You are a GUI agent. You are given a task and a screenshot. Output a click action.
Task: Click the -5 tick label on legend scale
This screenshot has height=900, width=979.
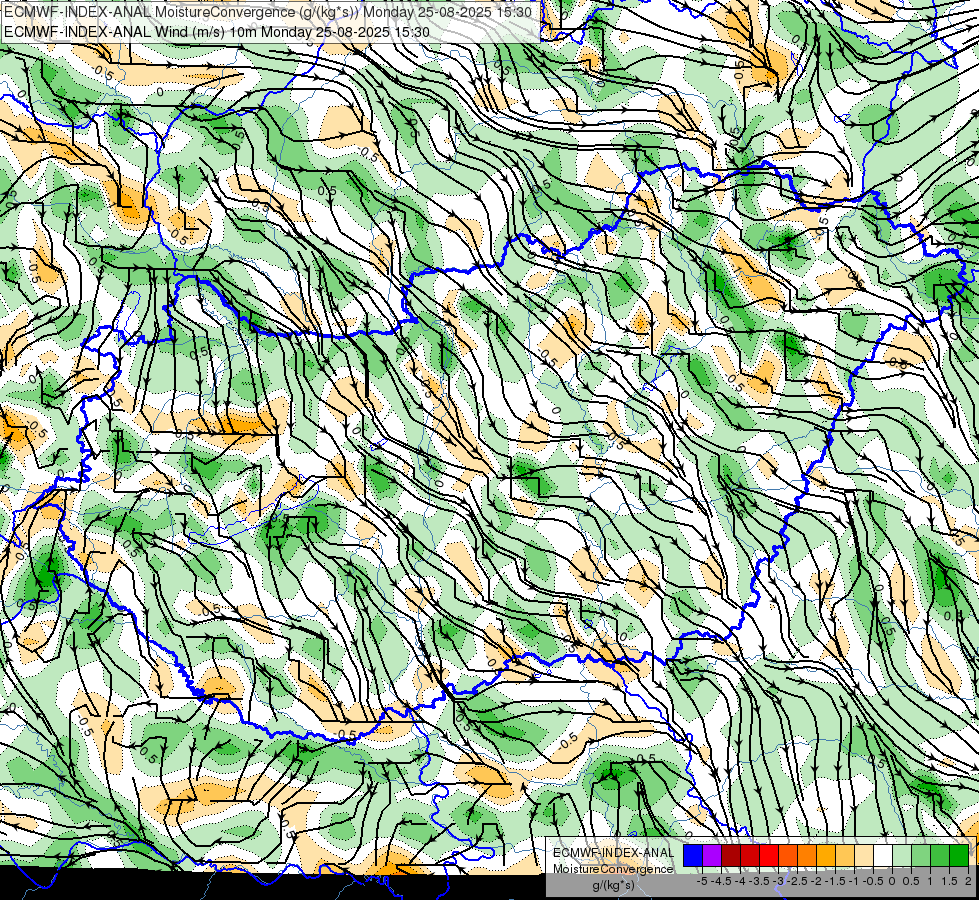[x=702, y=881]
